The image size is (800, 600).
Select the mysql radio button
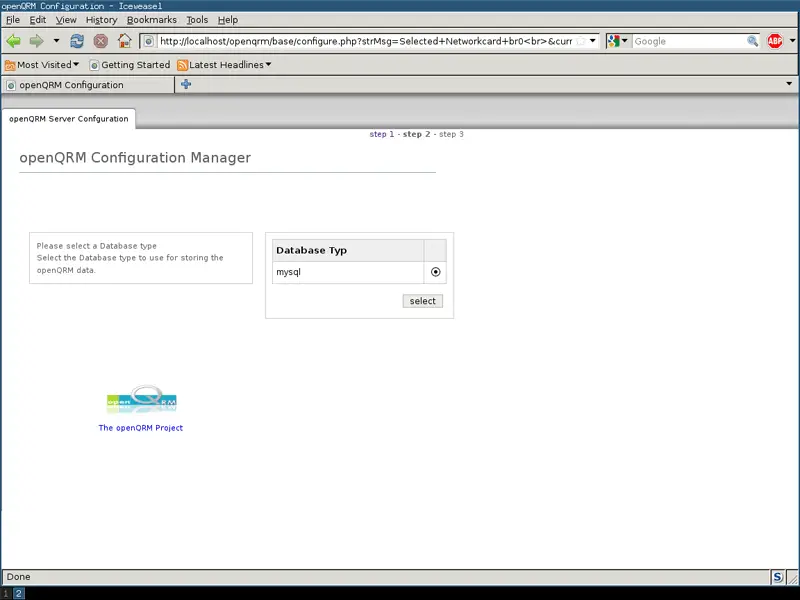click(435, 272)
